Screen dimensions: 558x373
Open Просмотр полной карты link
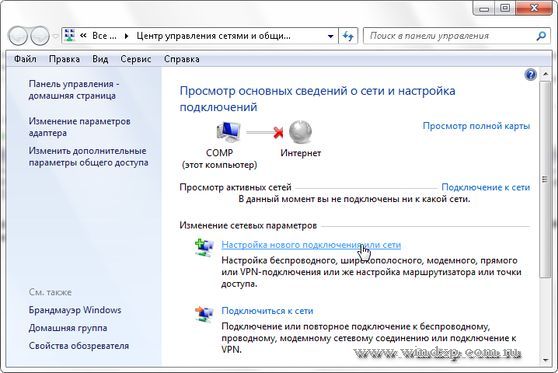click(x=476, y=126)
